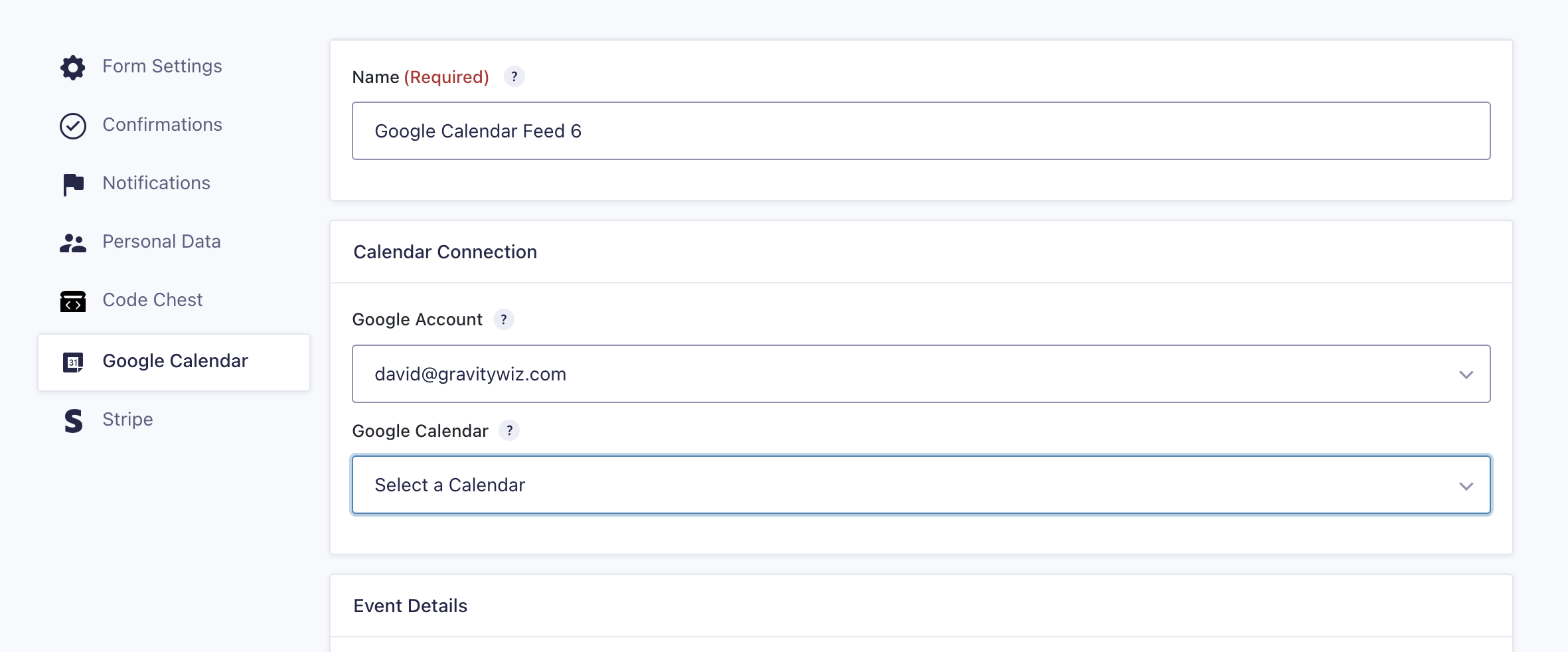Expand the Select a Calendar dropdown
The width and height of the screenshot is (1568, 652).
click(x=921, y=485)
